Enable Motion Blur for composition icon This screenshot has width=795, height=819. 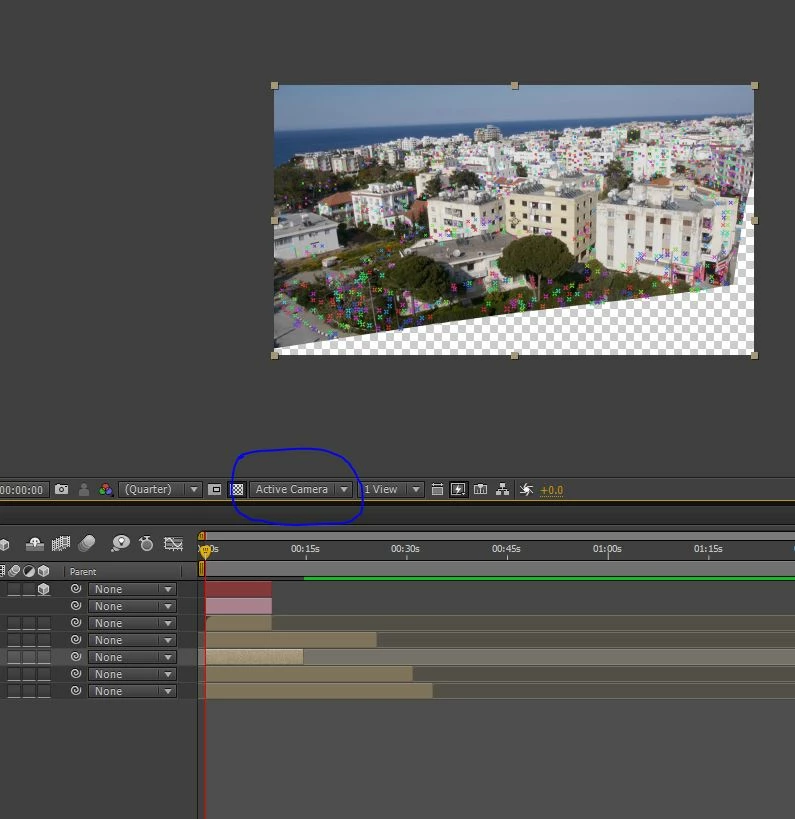(x=87, y=544)
